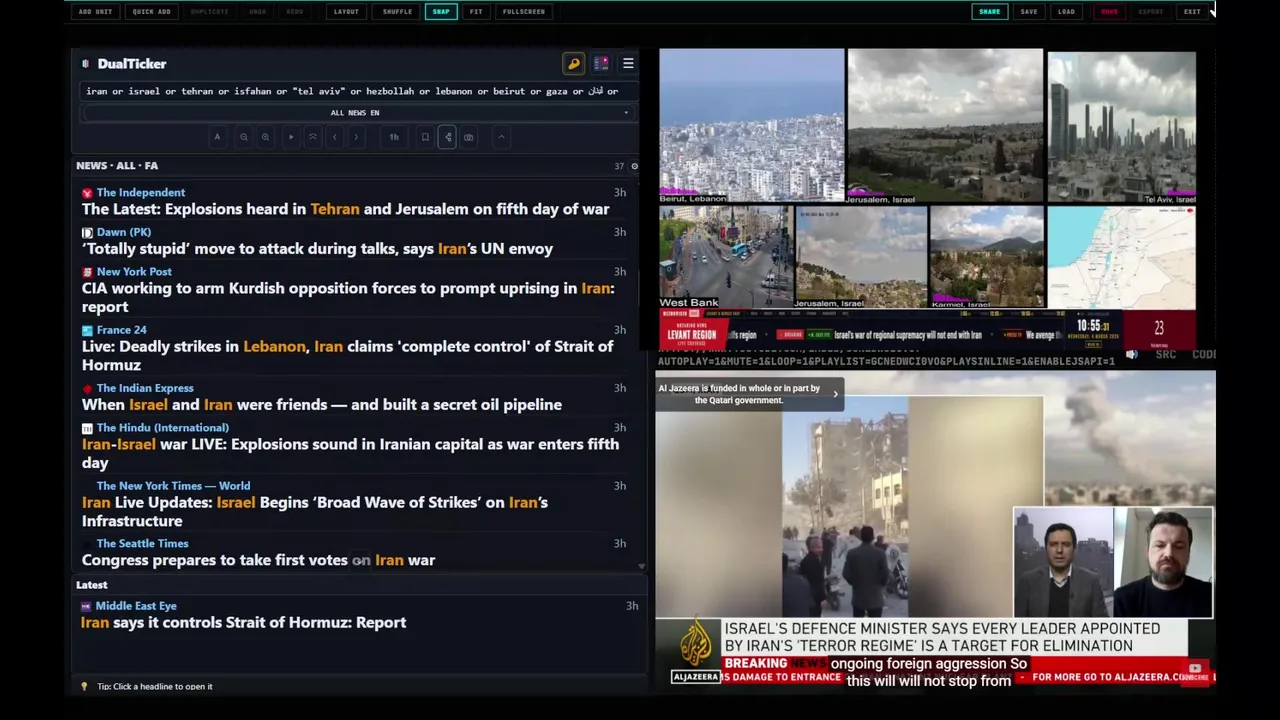Image resolution: width=1280 pixels, height=720 pixels.
Task: Click the France 24 source name
Action: click(x=122, y=330)
